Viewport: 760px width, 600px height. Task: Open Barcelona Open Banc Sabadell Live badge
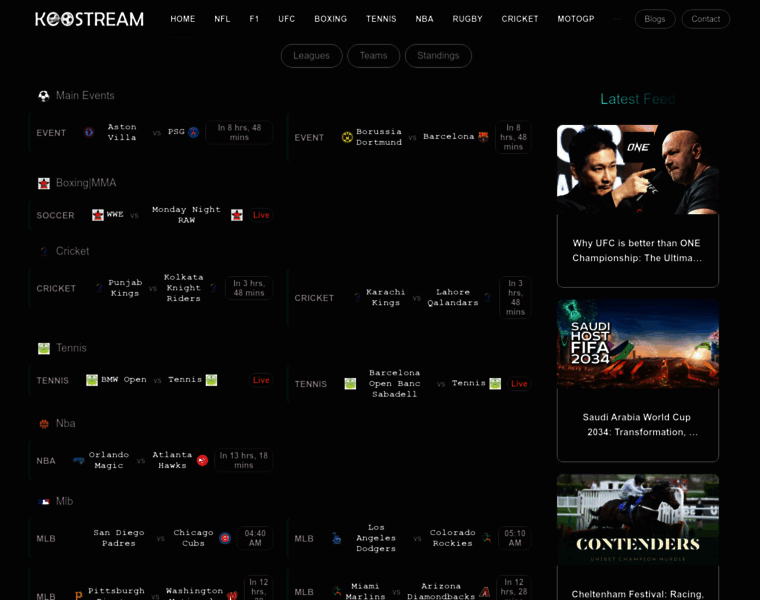(519, 384)
